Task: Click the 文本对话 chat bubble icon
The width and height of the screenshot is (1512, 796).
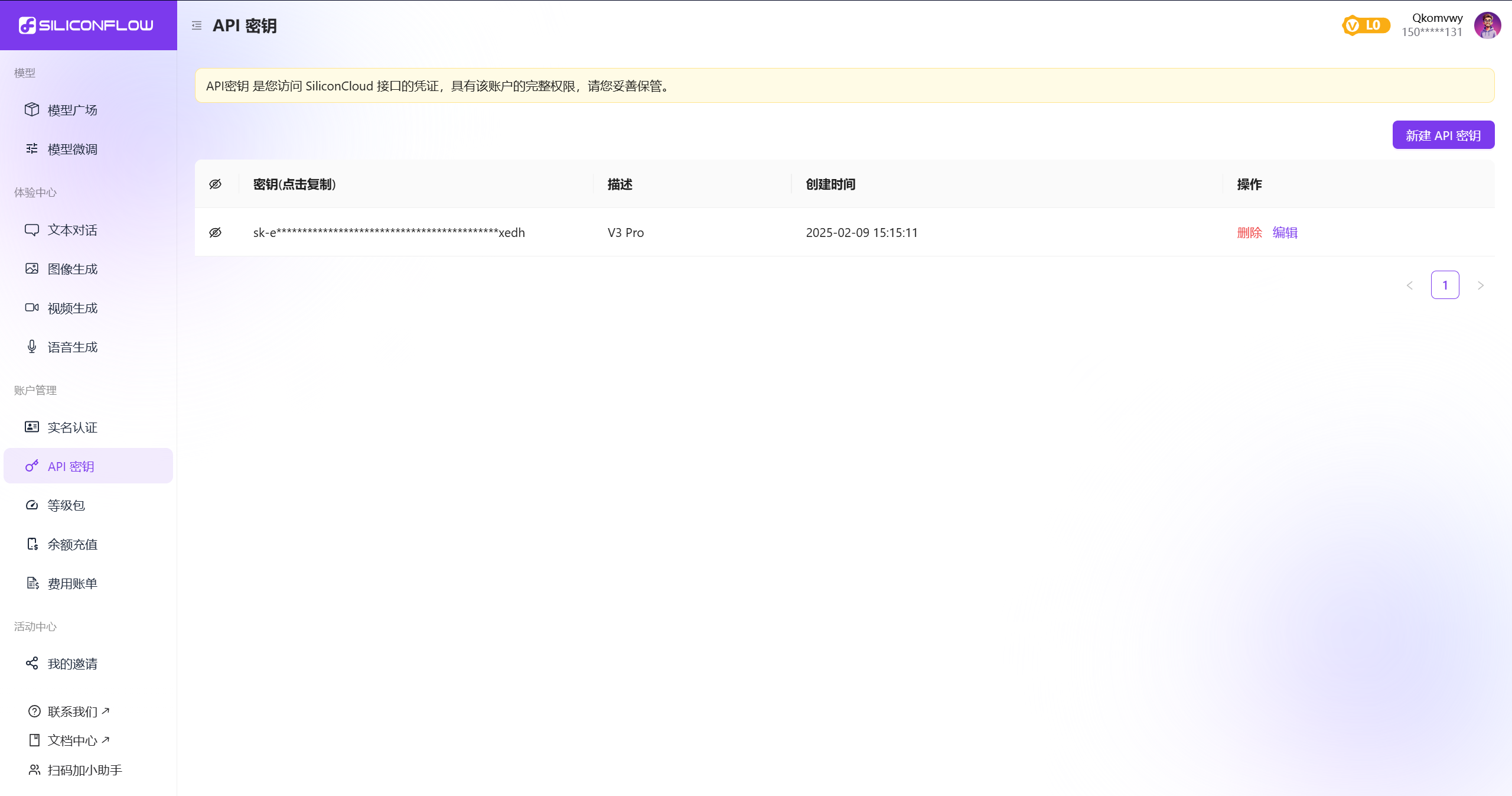Action: pos(32,229)
